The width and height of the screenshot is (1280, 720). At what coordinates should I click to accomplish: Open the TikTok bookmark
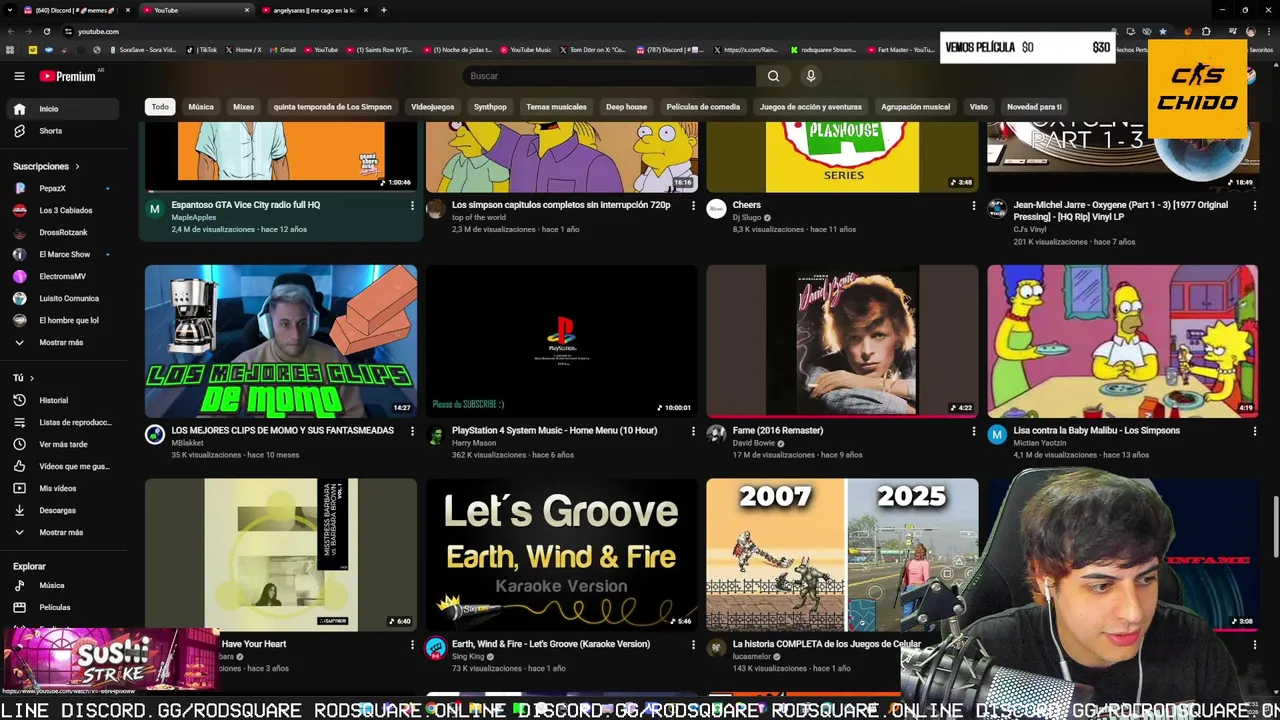click(x=203, y=49)
